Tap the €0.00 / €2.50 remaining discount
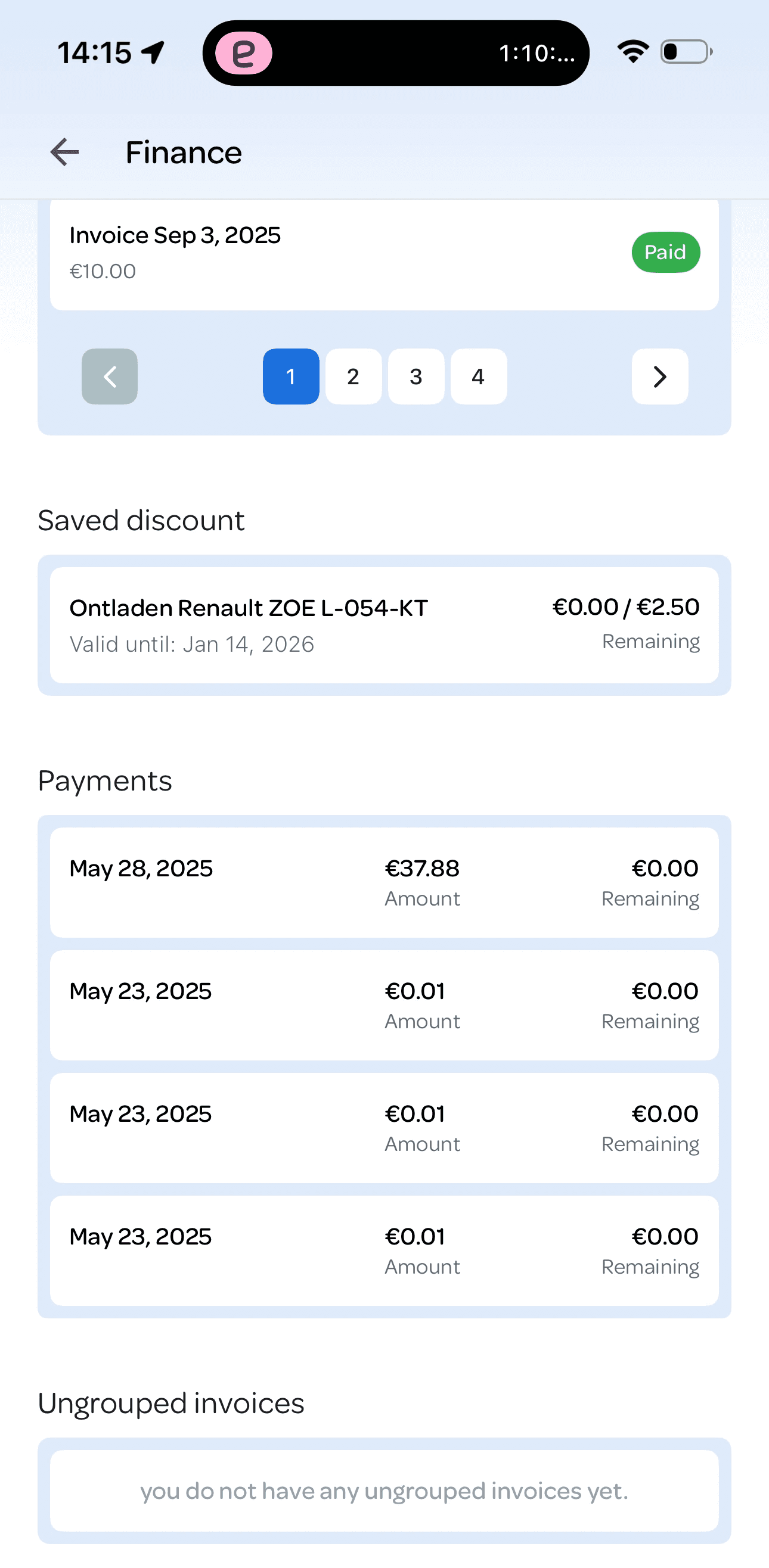The image size is (769, 1568). pos(626,608)
